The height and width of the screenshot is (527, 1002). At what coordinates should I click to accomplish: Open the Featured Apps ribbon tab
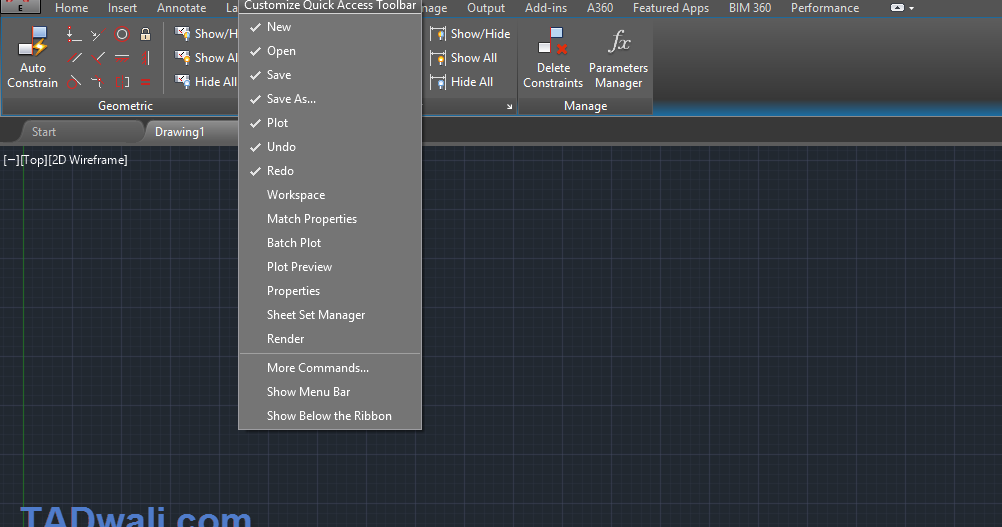coord(671,8)
